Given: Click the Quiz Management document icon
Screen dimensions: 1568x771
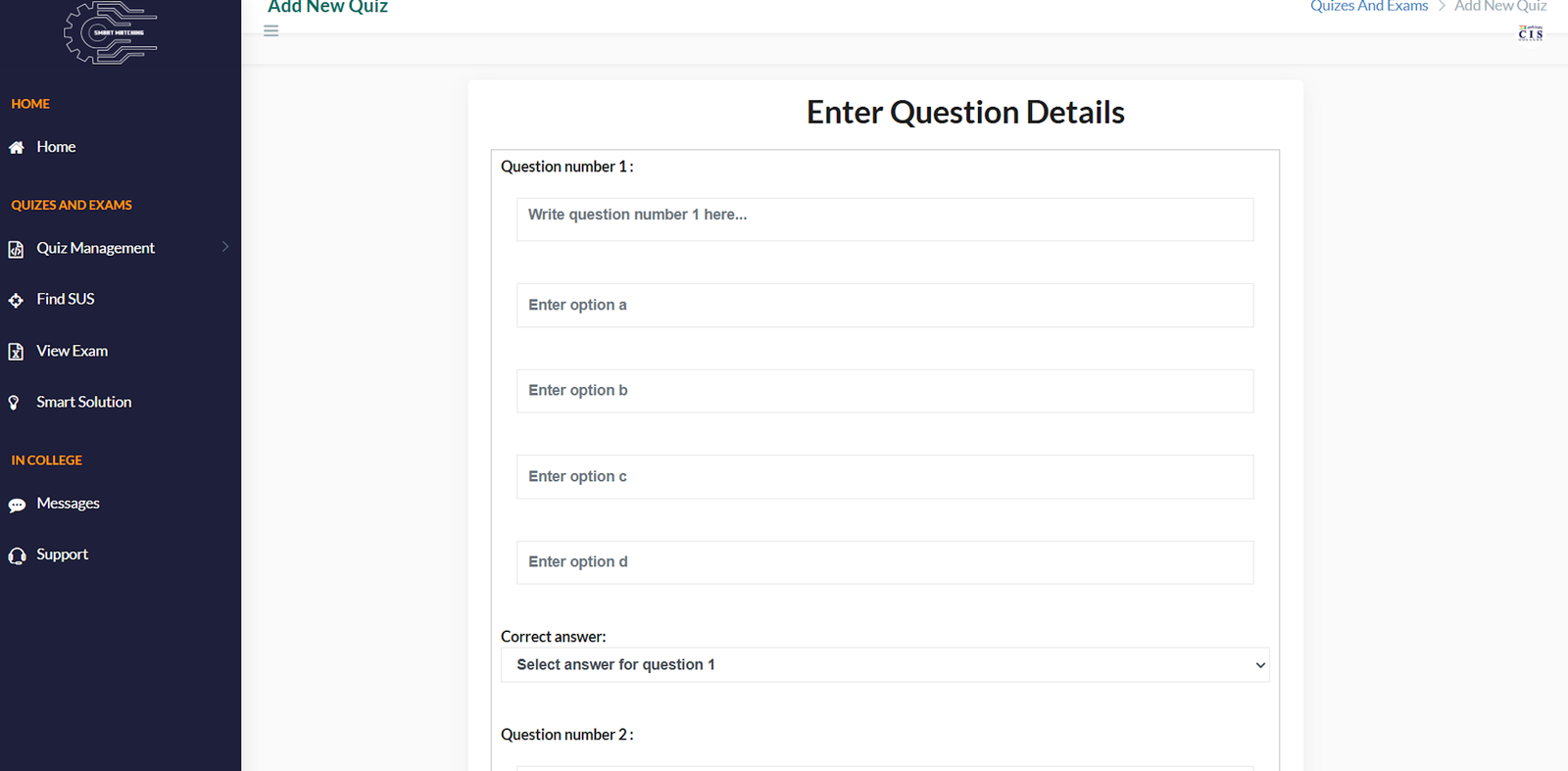Looking at the screenshot, I should 16,250.
